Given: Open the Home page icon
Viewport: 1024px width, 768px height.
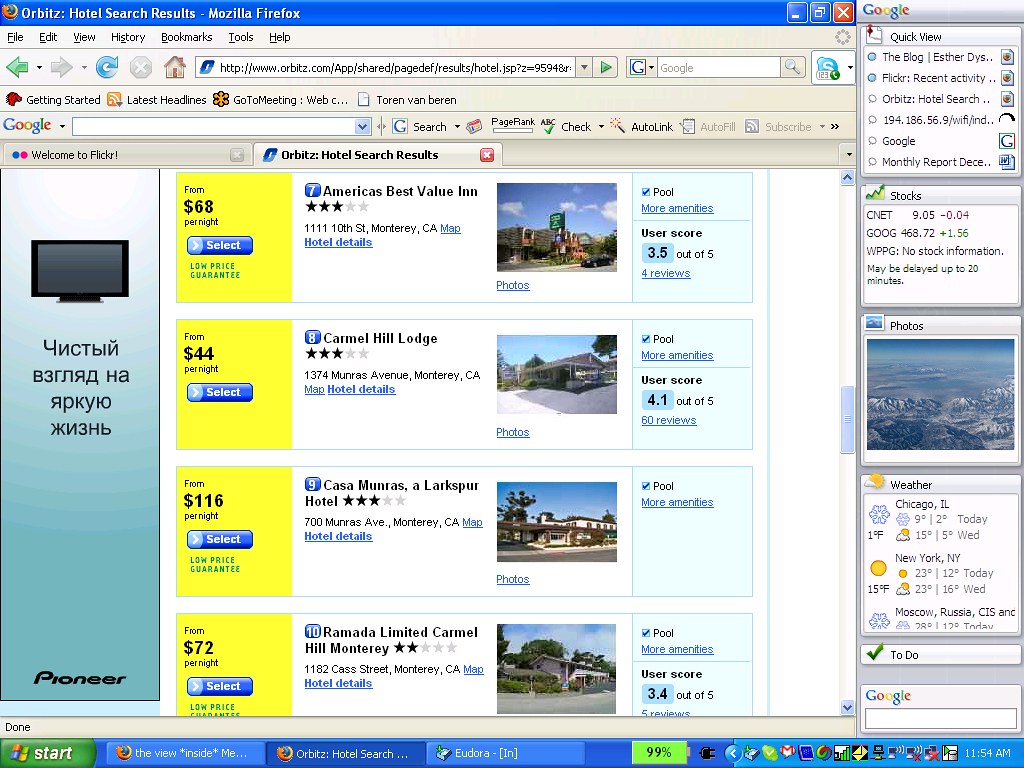Looking at the screenshot, I should tap(174, 67).
